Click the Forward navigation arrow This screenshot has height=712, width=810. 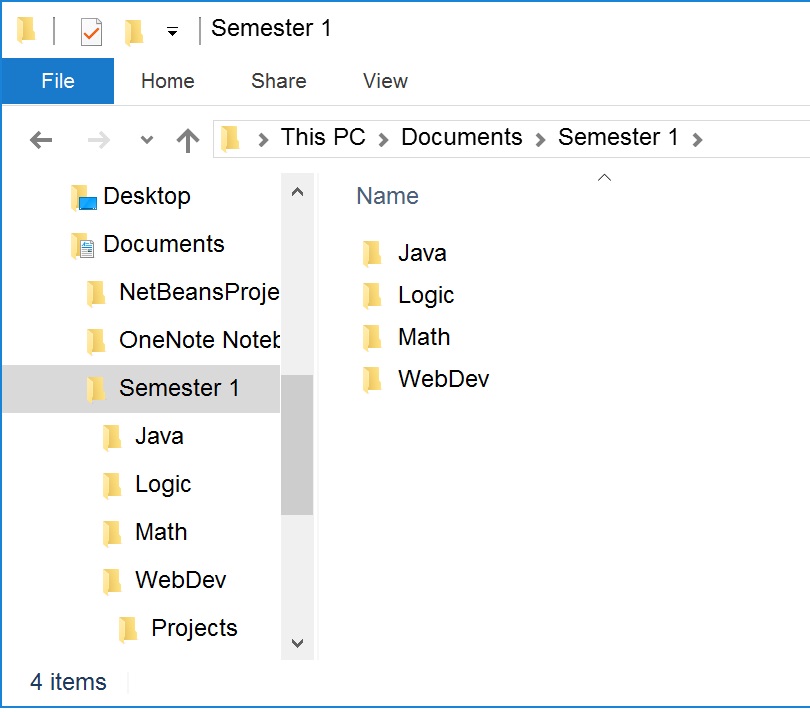coord(97,139)
